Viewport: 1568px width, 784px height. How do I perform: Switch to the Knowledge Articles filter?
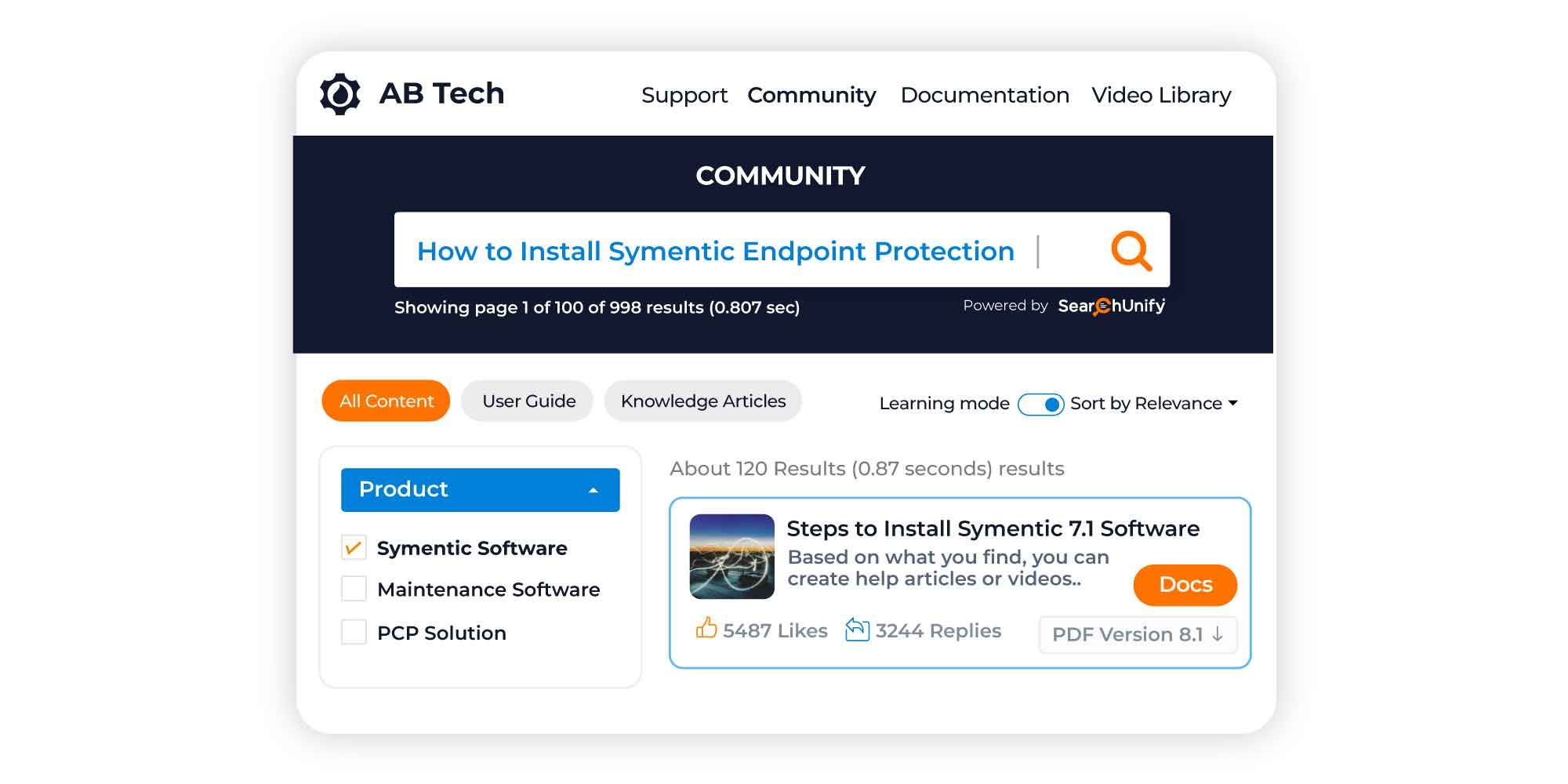(x=702, y=401)
